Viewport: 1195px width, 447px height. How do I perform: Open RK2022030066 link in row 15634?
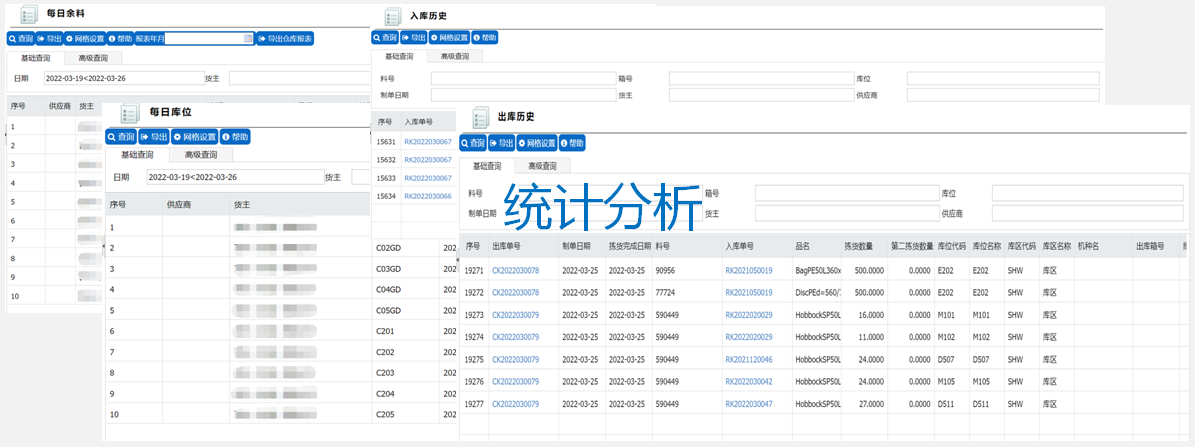(x=428, y=196)
